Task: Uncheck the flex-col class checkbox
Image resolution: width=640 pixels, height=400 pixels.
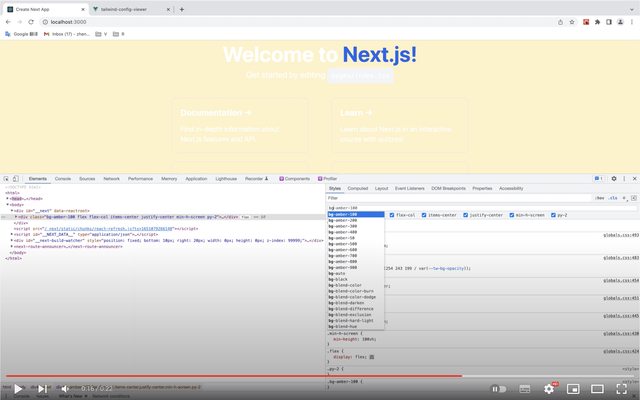Action: pyautogui.click(x=392, y=215)
